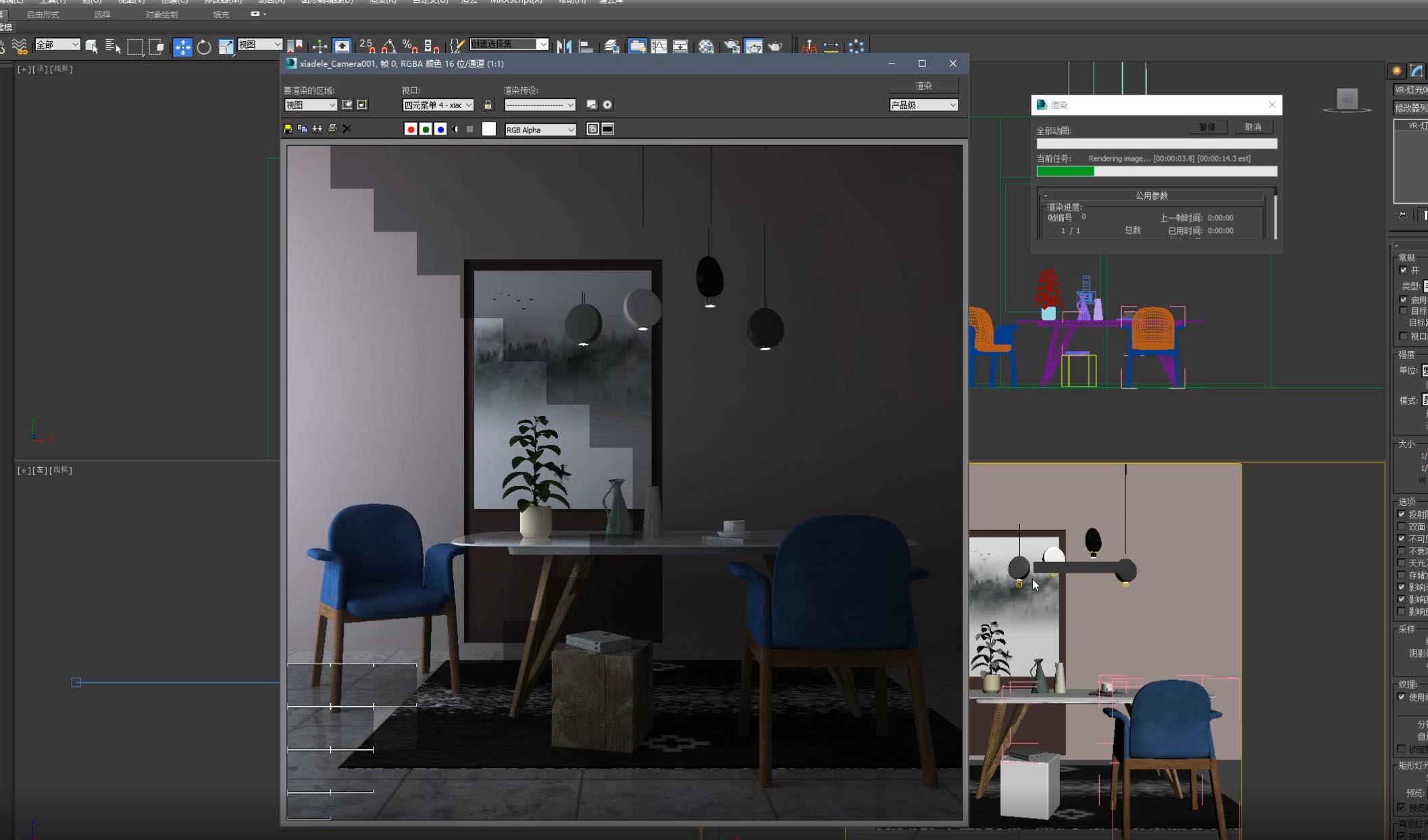Uncheck the 开 checkbox in light panel
This screenshot has width=1428, height=840.
(1403, 270)
